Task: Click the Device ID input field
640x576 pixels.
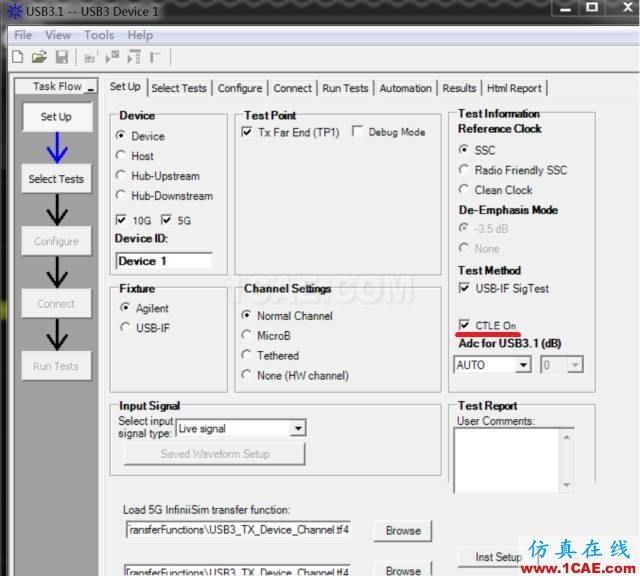Action: pos(164,261)
